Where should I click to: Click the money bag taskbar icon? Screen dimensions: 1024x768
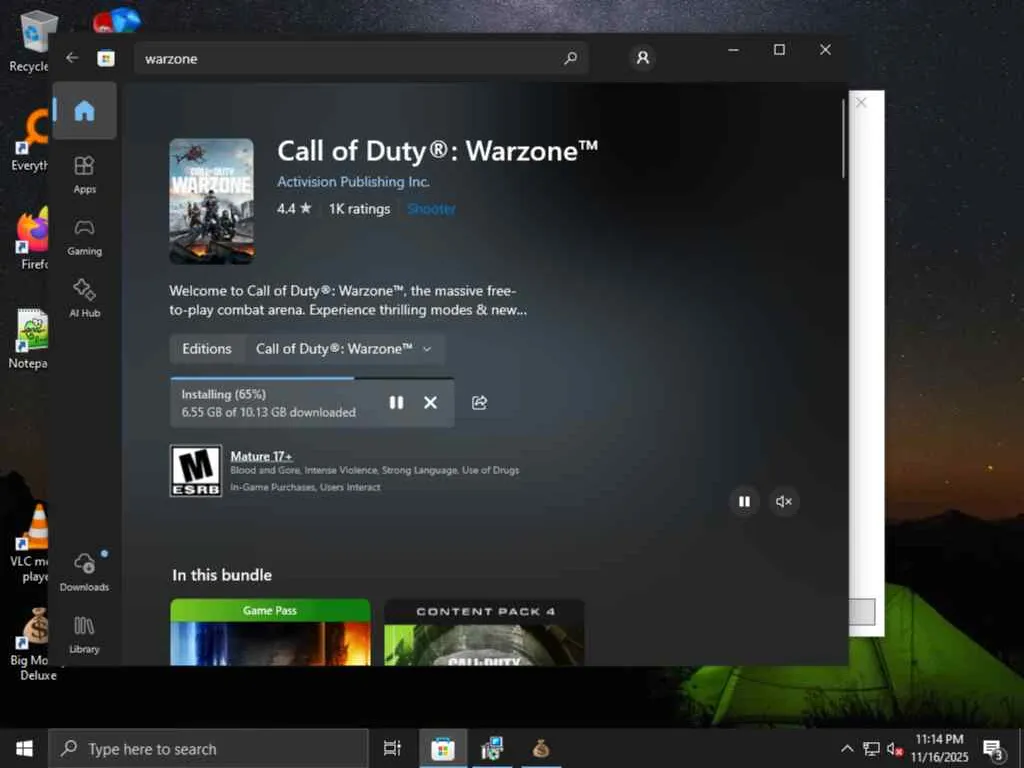coord(541,748)
